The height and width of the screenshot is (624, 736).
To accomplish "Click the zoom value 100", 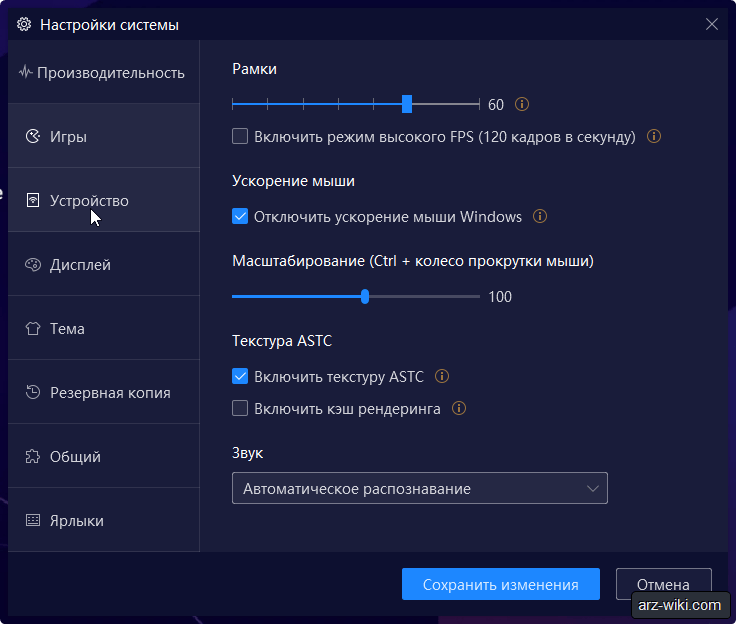I will tap(500, 297).
